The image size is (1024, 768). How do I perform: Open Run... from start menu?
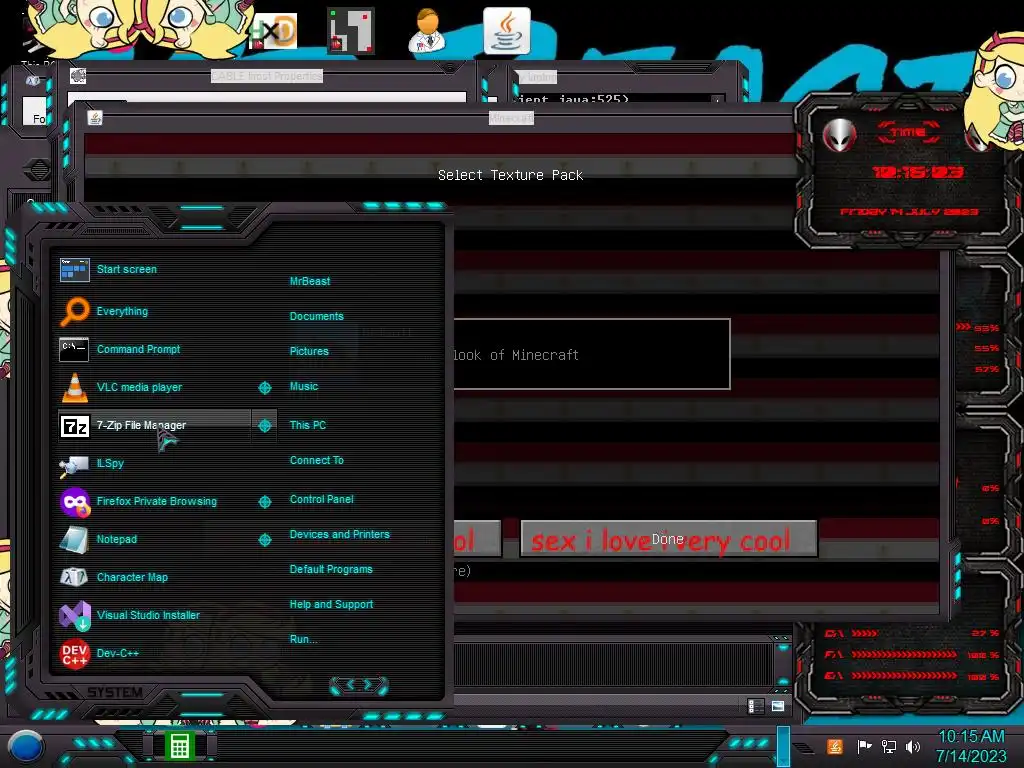[x=303, y=639]
